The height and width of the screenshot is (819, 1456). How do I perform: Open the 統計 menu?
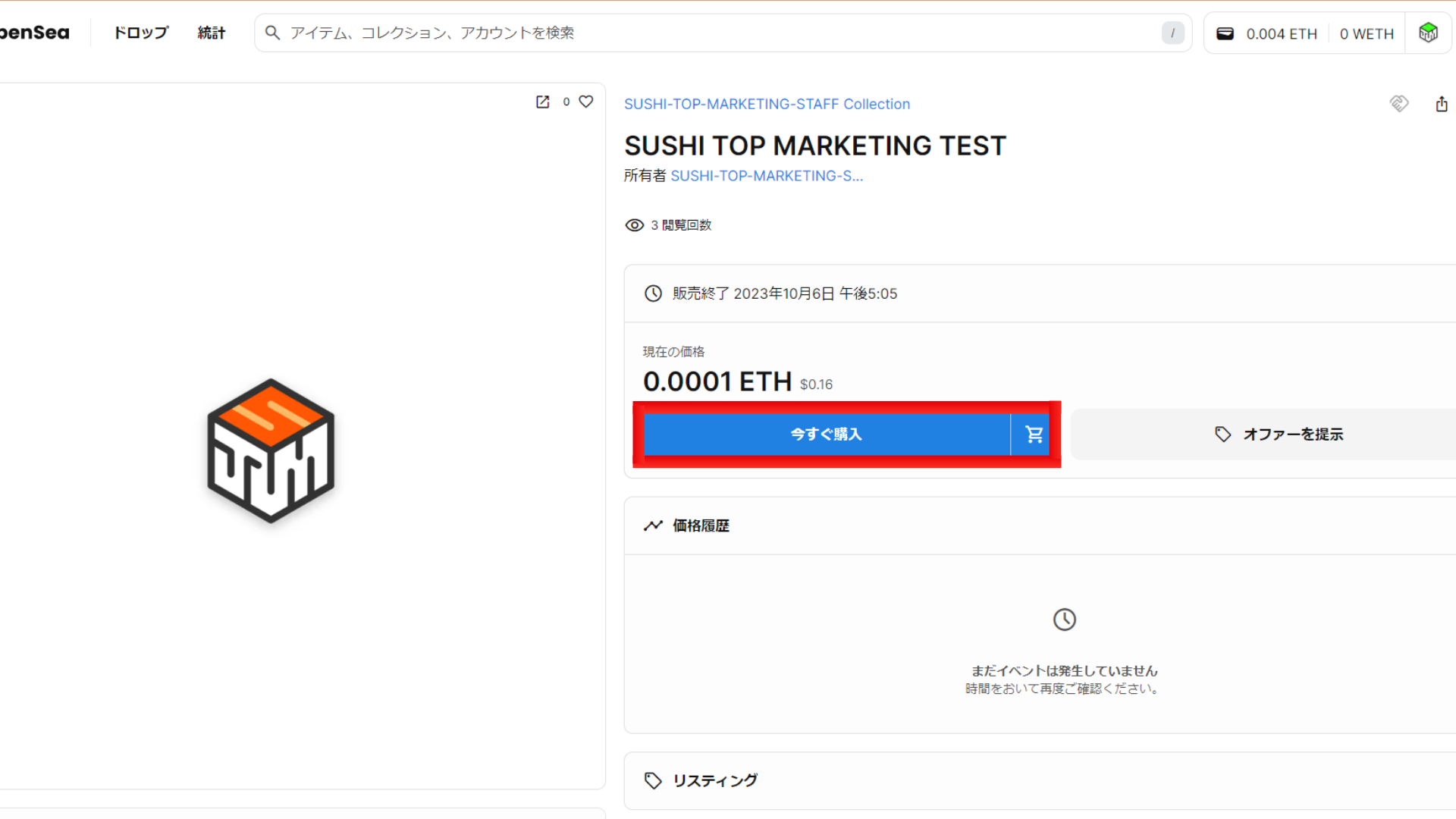[x=212, y=33]
